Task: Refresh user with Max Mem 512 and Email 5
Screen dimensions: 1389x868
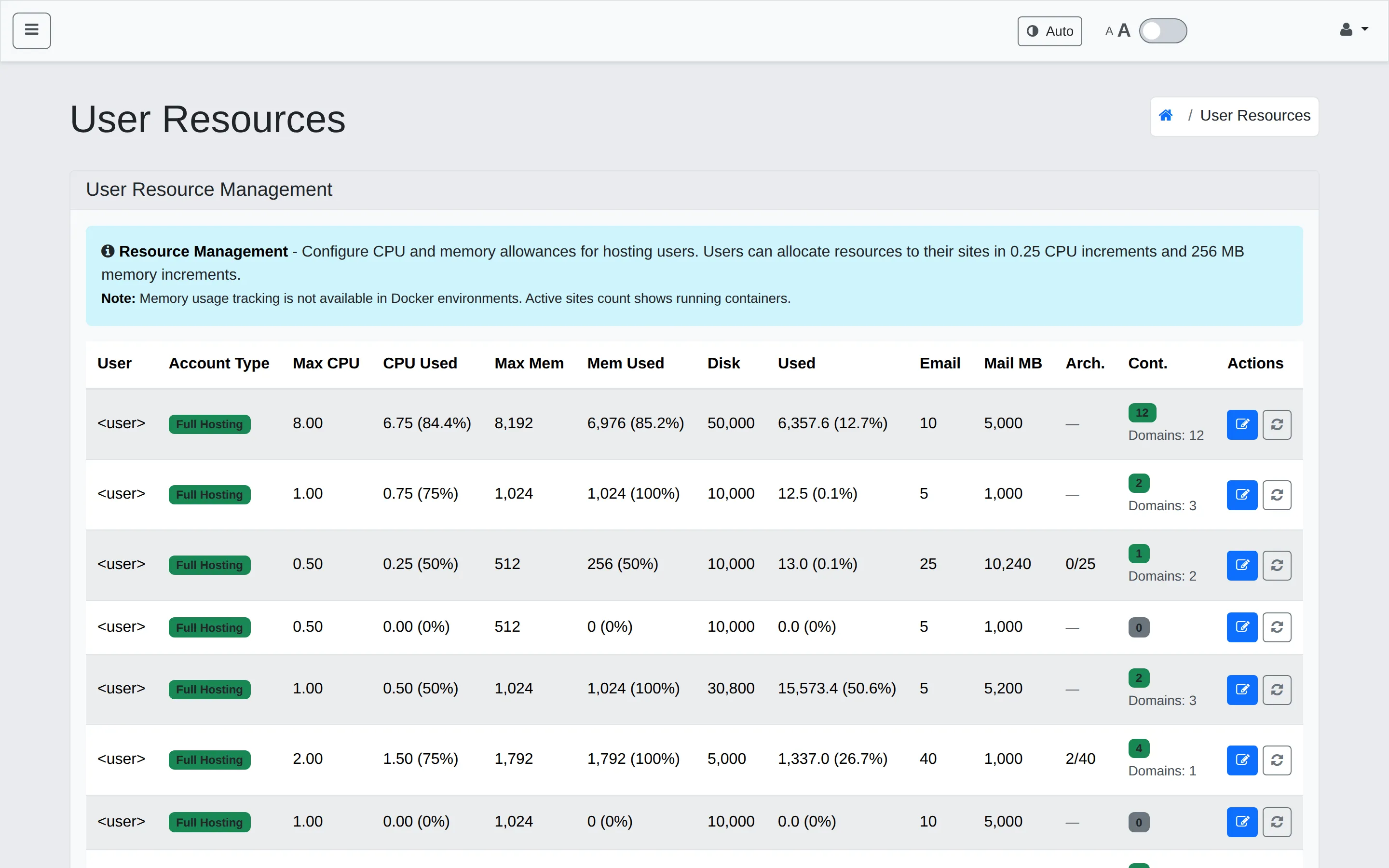Action: 1277,627
